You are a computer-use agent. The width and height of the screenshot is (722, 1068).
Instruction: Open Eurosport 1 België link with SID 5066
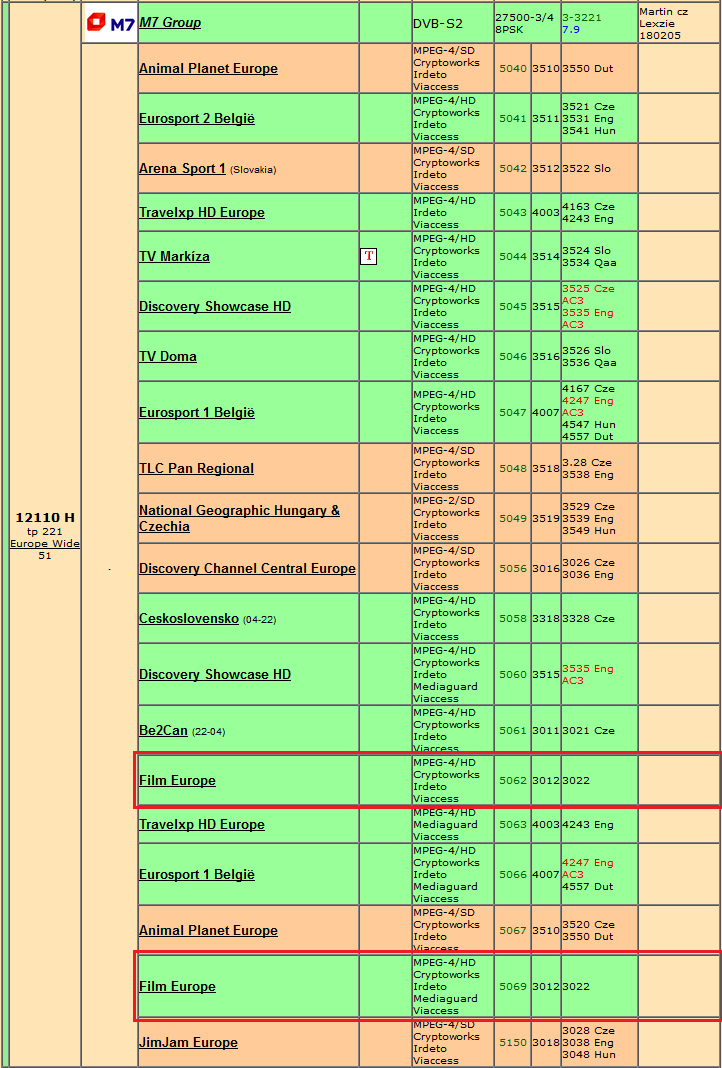[197, 874]
